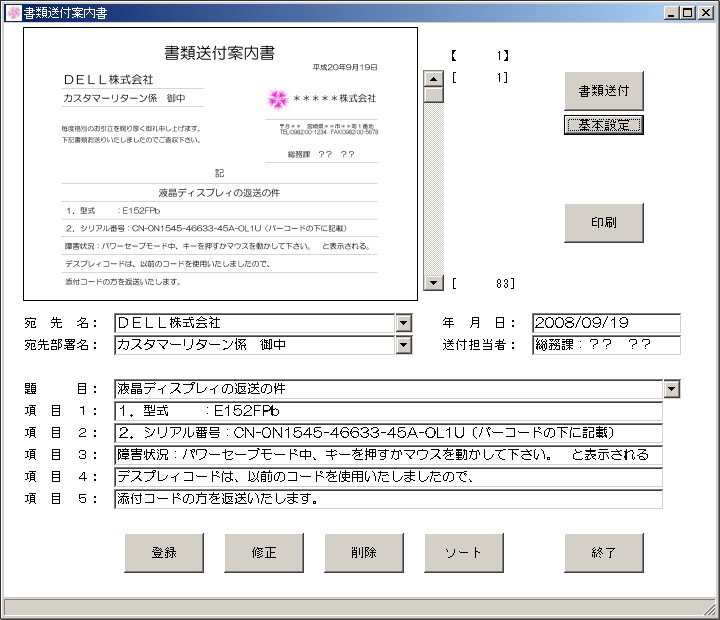Viewport: 720px width, 620px height.
Task: Expand the 宛先名 dropdown arrow
Action: [x=403, y=323]
